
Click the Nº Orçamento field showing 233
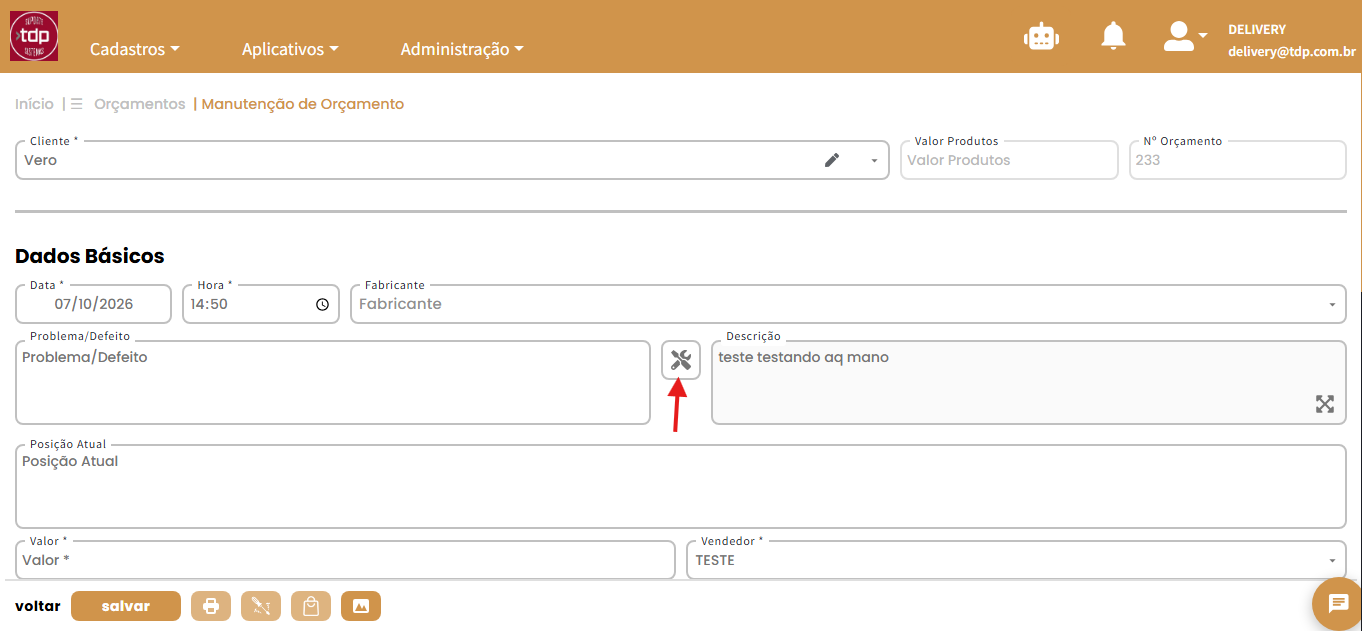pos(1238,160)
